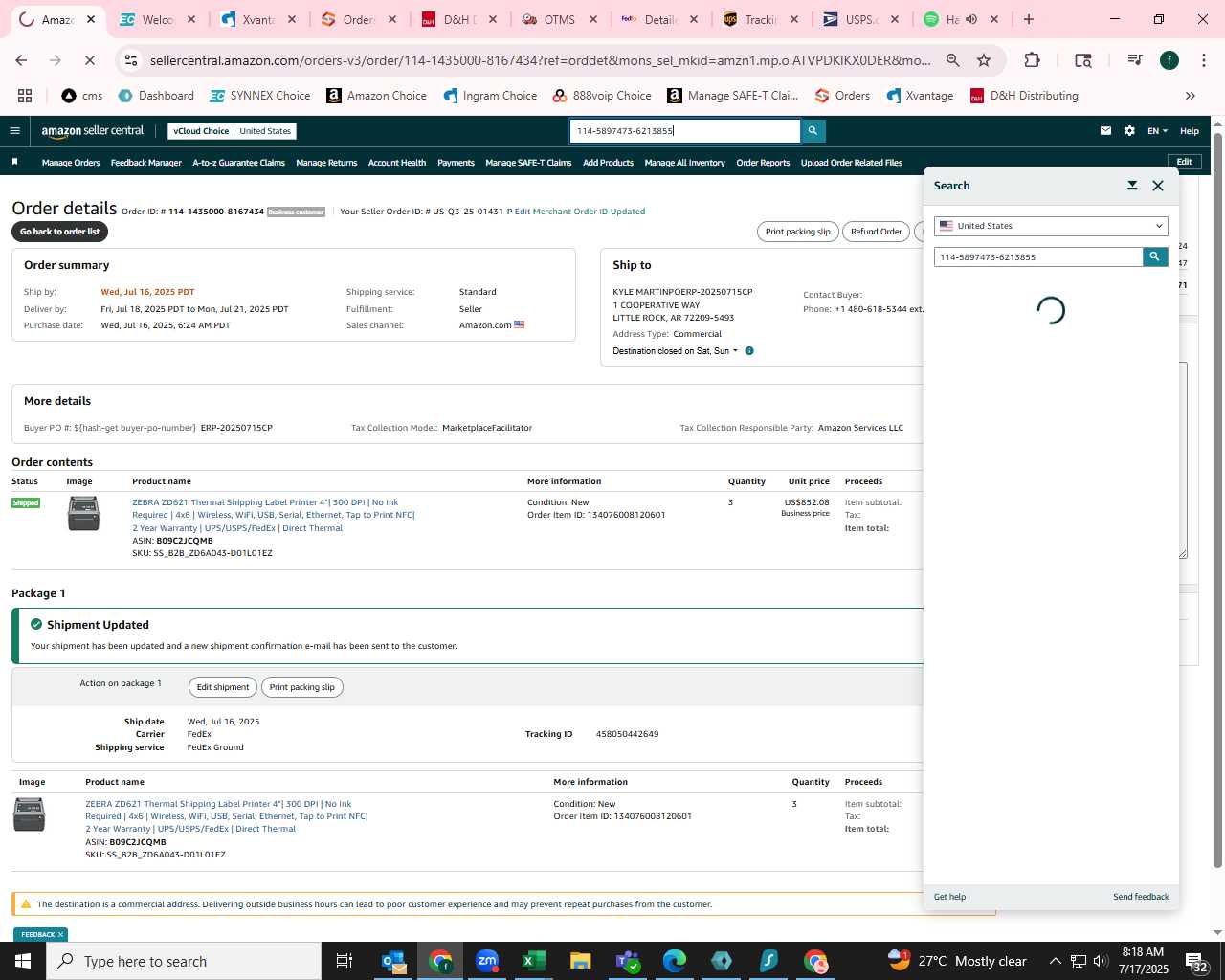Go back in browser history

(22, 60)
